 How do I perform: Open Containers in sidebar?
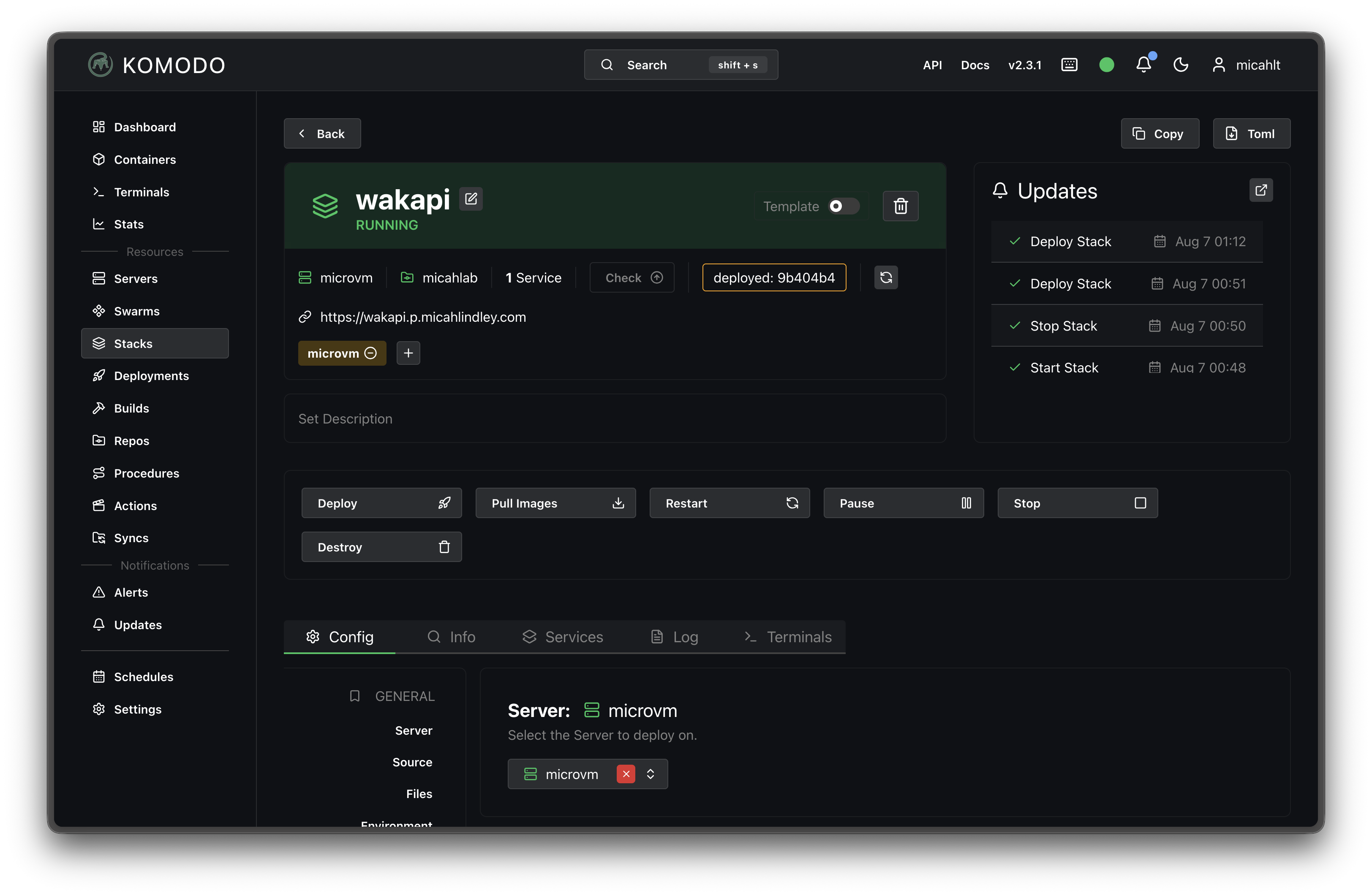click(155, 160)
